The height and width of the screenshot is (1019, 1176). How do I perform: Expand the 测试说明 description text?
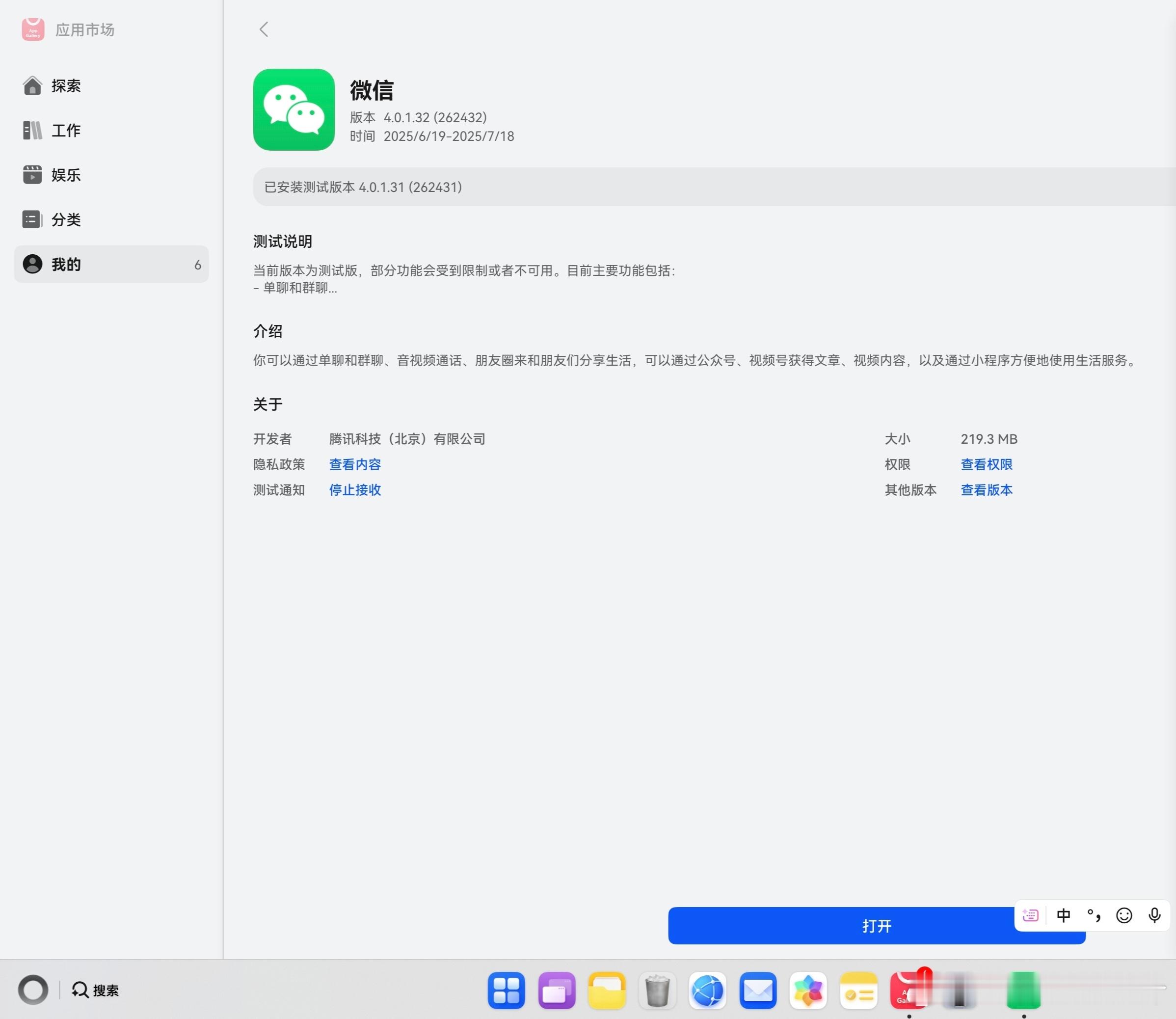click(464, 279)
